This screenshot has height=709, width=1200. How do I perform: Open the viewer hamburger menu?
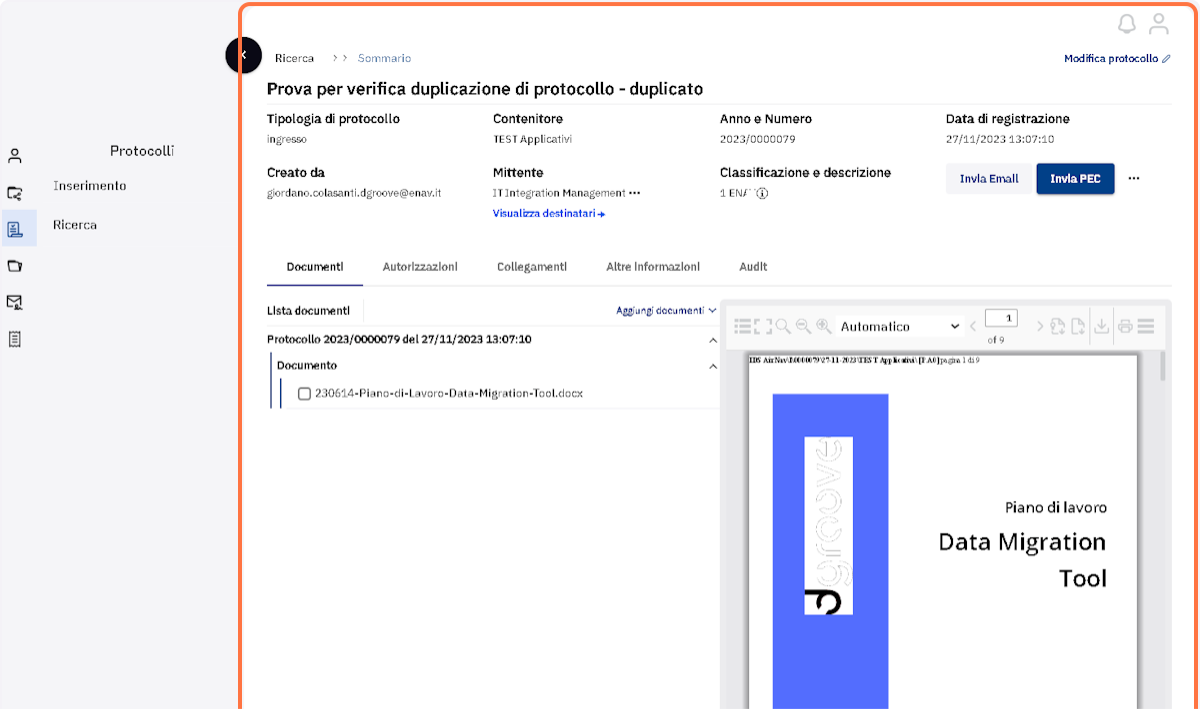1146,326
